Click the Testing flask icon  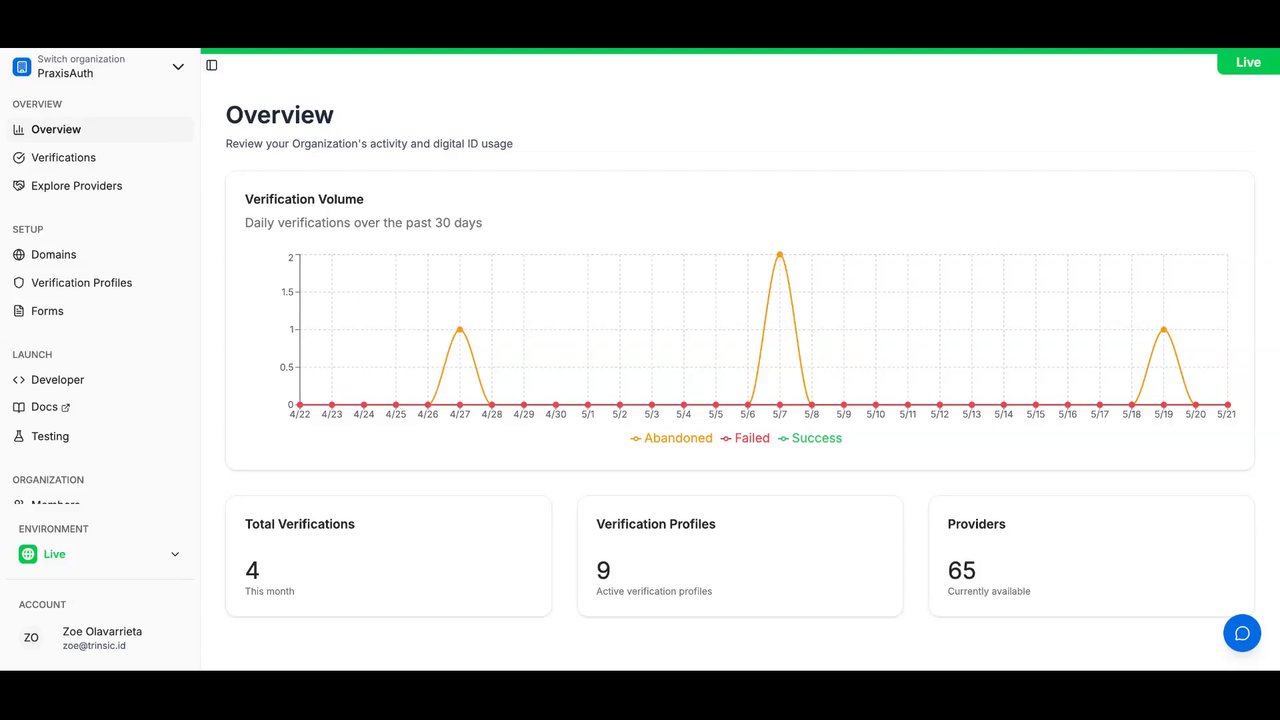tap(19, 436)
